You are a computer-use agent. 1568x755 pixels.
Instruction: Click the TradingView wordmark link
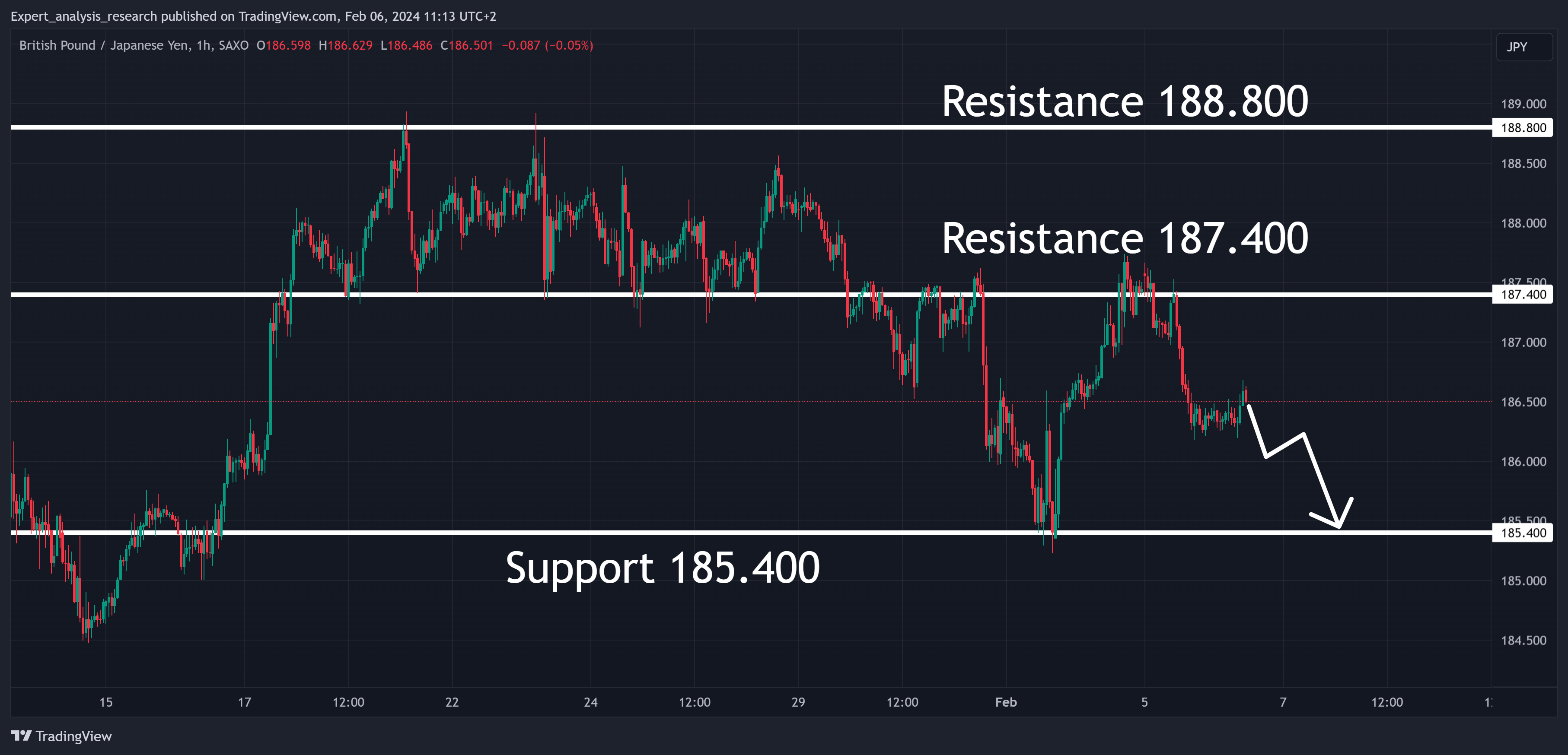tap(73, 736)
